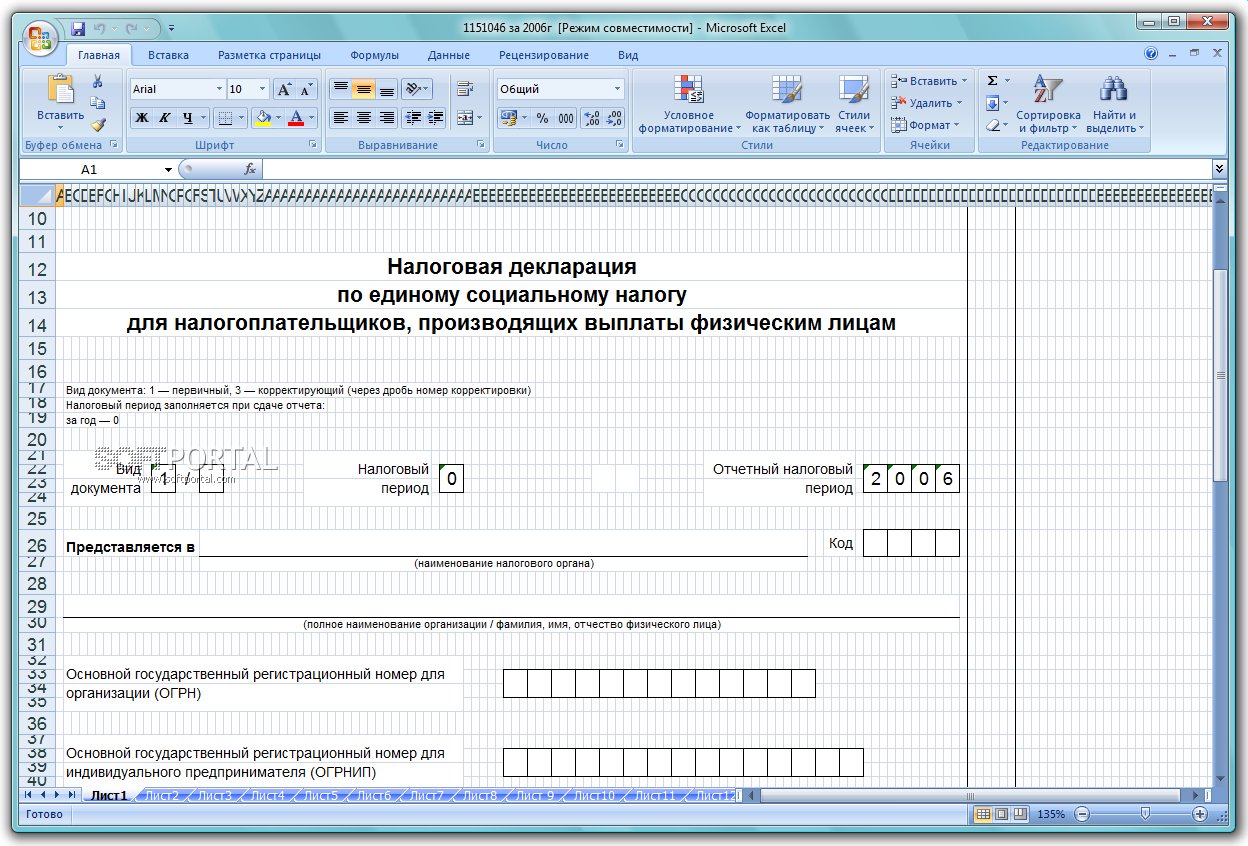Save the workbook from the quick access toolbar

click(x=78, y=28)
